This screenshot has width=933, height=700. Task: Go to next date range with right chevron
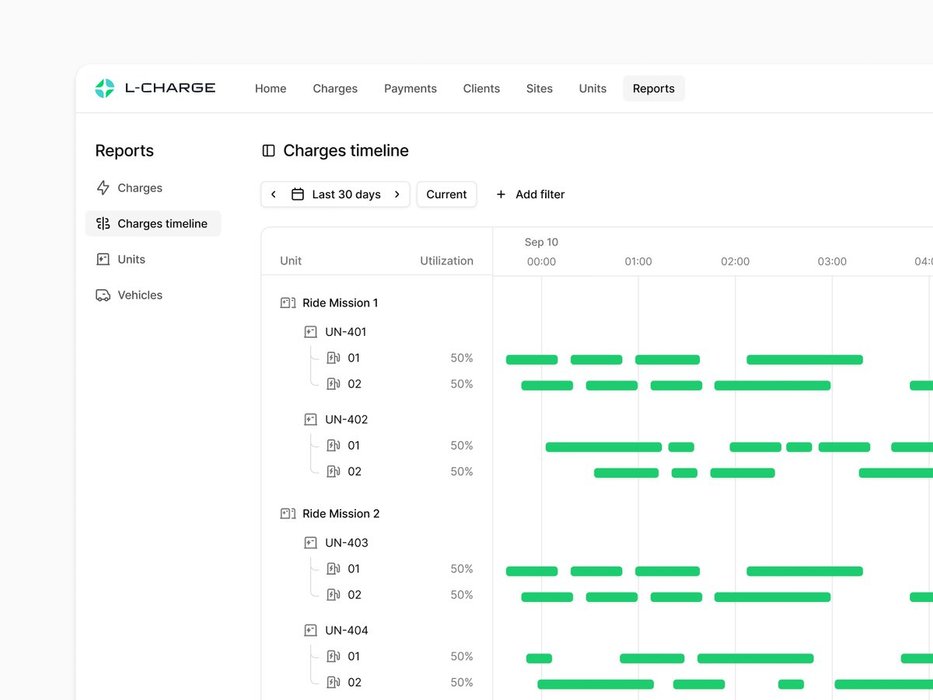(x=397, y=194)
